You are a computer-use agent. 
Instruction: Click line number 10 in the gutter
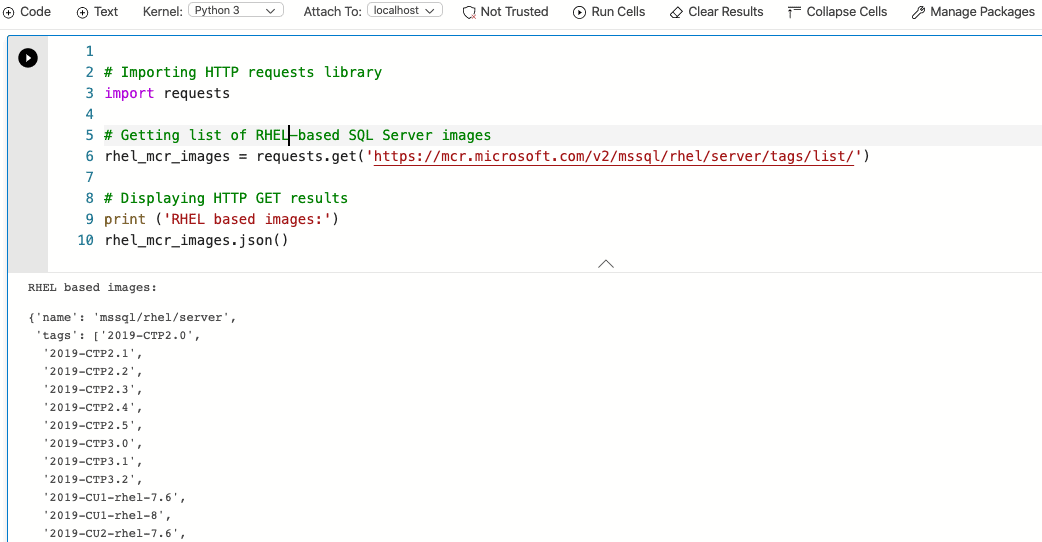click(86, 240)
